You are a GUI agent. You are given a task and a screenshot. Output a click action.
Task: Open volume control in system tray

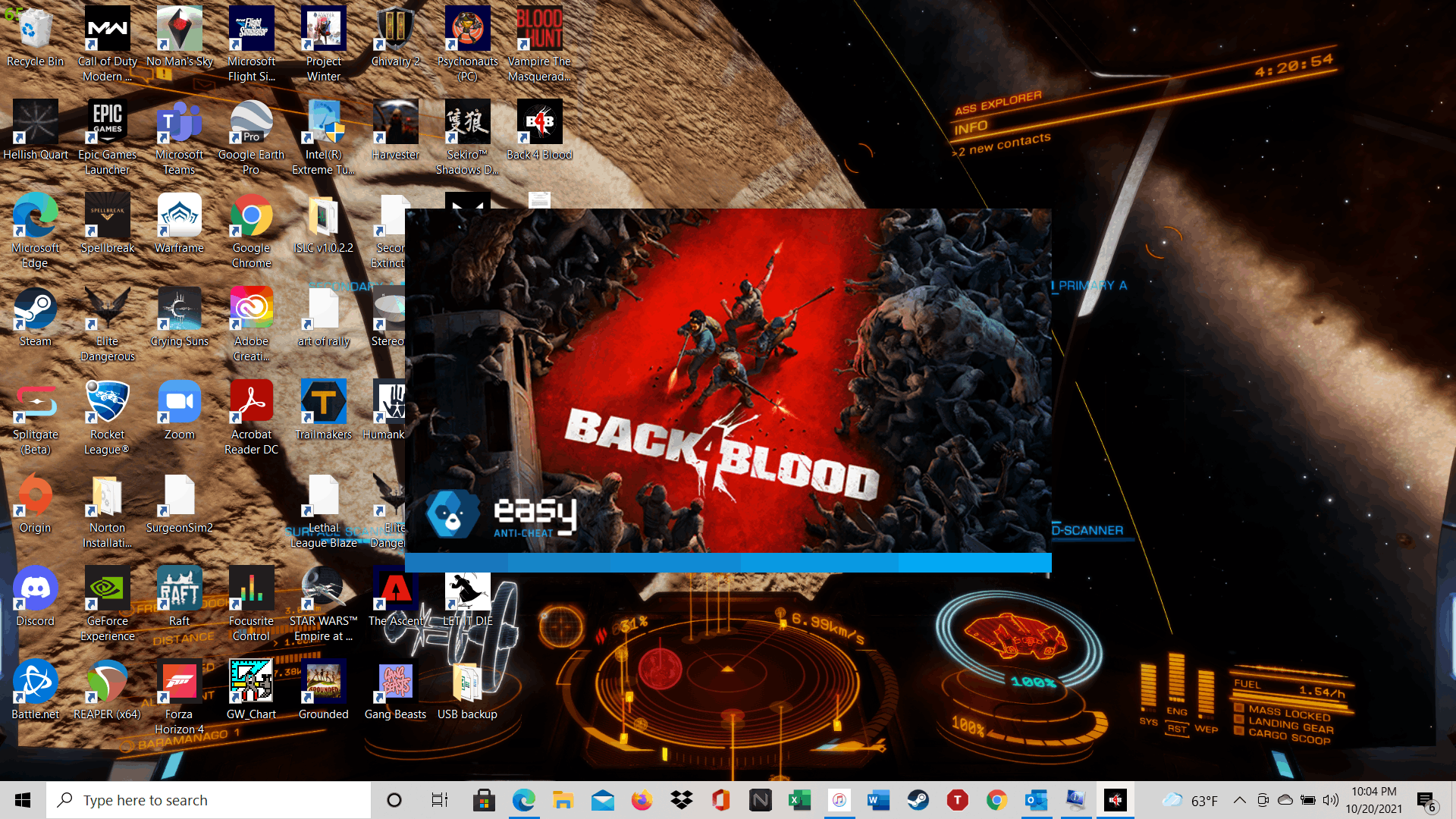click(x=1330, y=800)
